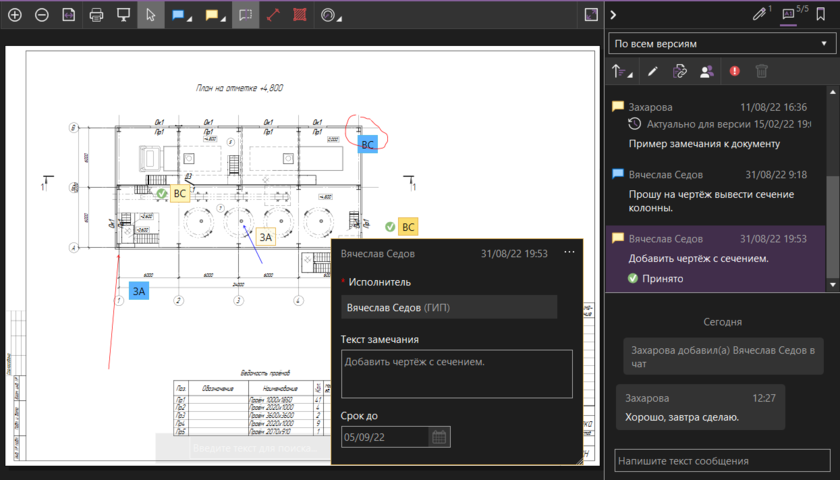Open the calendar picker for the deadline
Image resolution: width=840 pixels, height=480 pixels.
click(438, 437)
